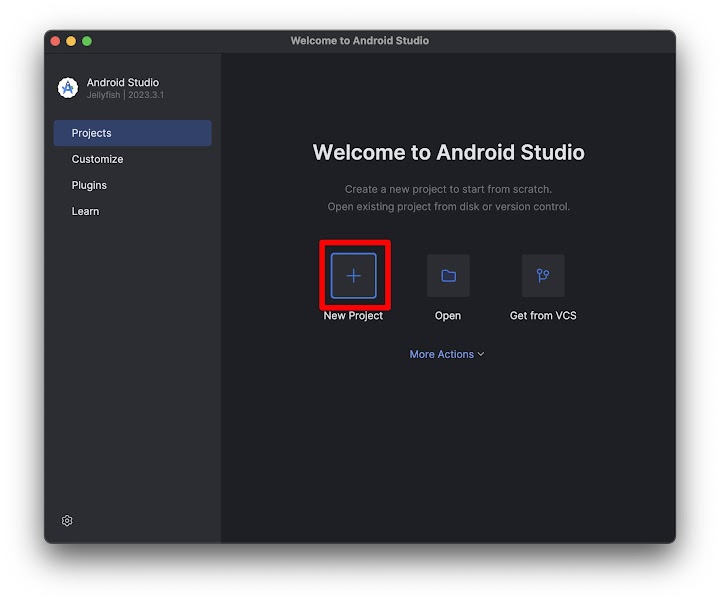
Task: Click the Welcome to Android Studio heading
Action: tap(449, 152)
